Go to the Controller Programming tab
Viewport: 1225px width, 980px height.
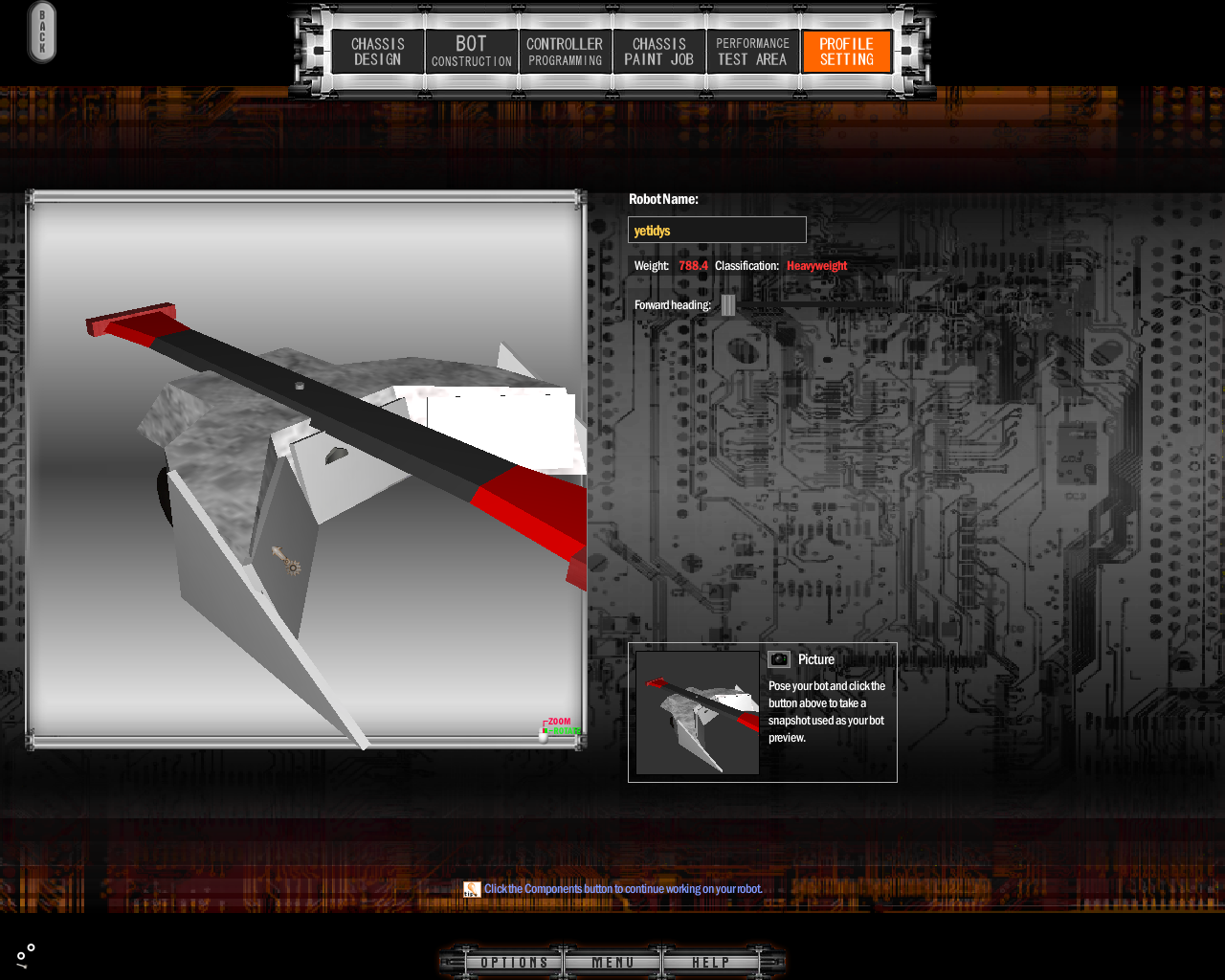click(x=565, y=52)
